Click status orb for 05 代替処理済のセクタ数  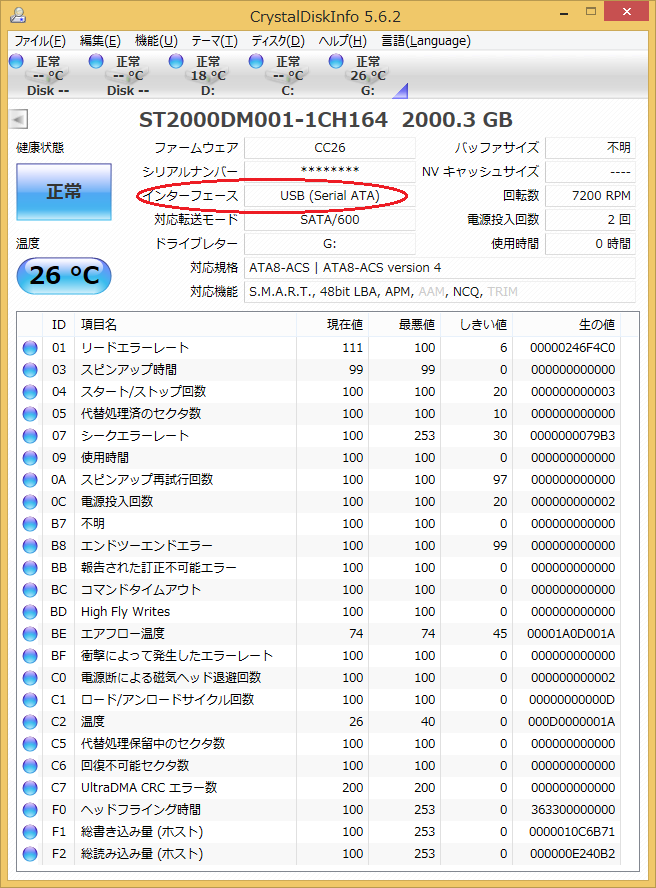(30, 414)
